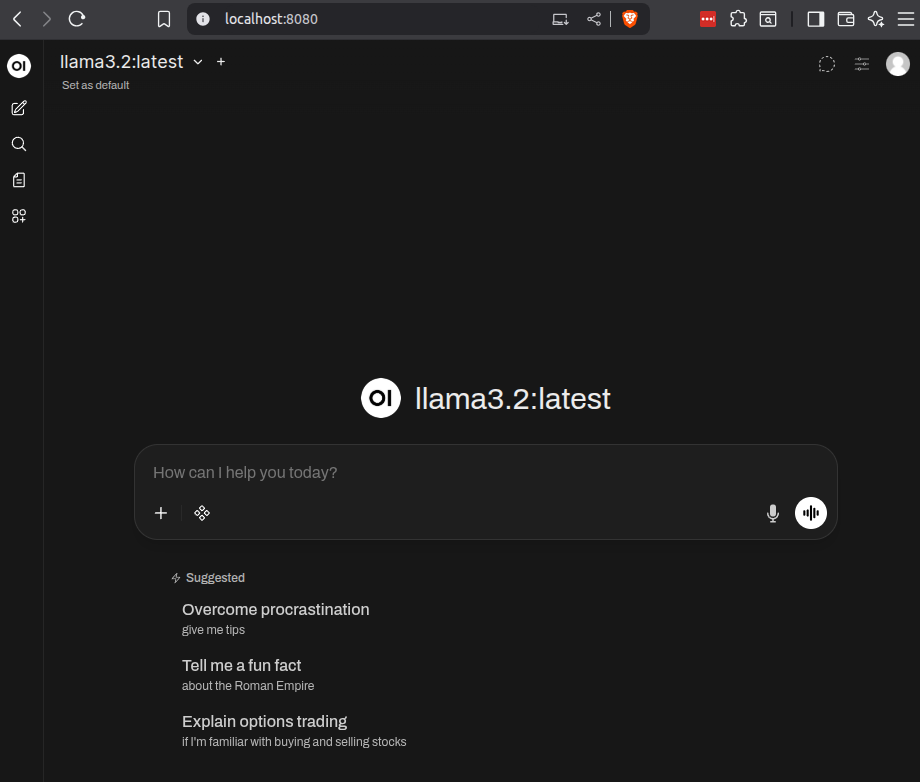
Task: Start voice mode with waveform button
Action: click(x=811, y=513)
